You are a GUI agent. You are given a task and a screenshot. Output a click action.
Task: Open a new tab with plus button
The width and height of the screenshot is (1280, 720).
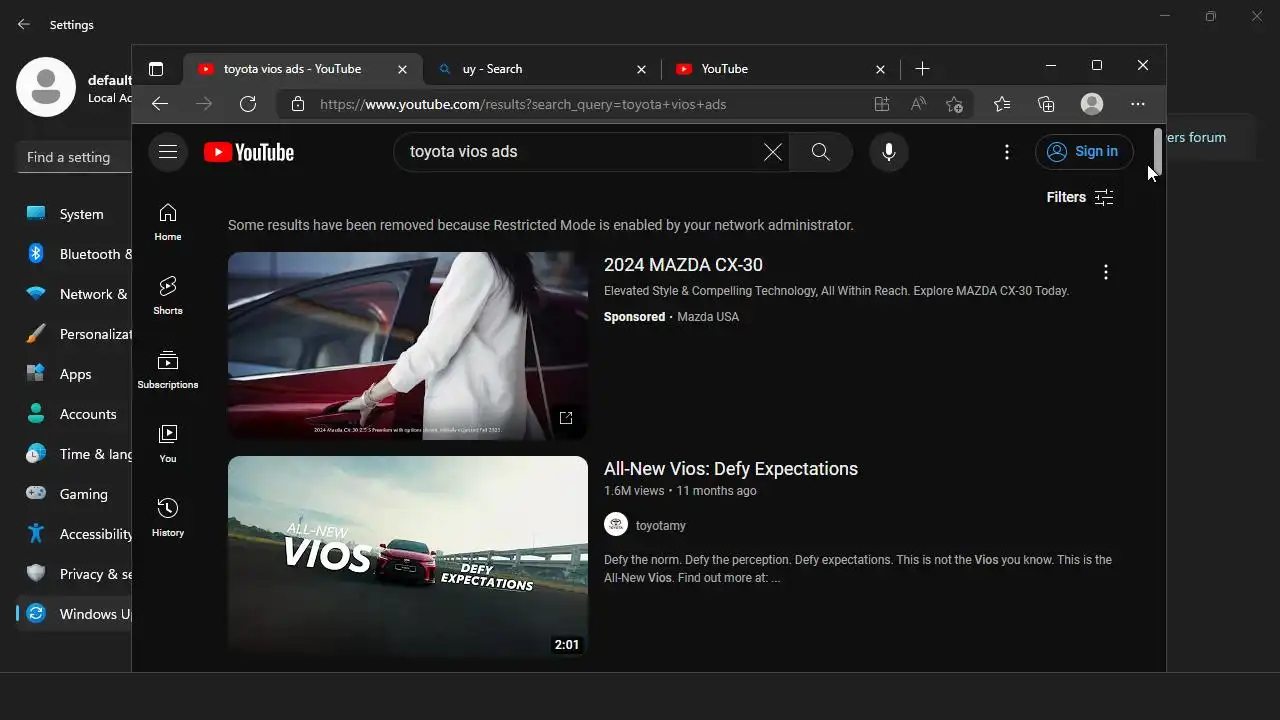click(x=922, y=69)
